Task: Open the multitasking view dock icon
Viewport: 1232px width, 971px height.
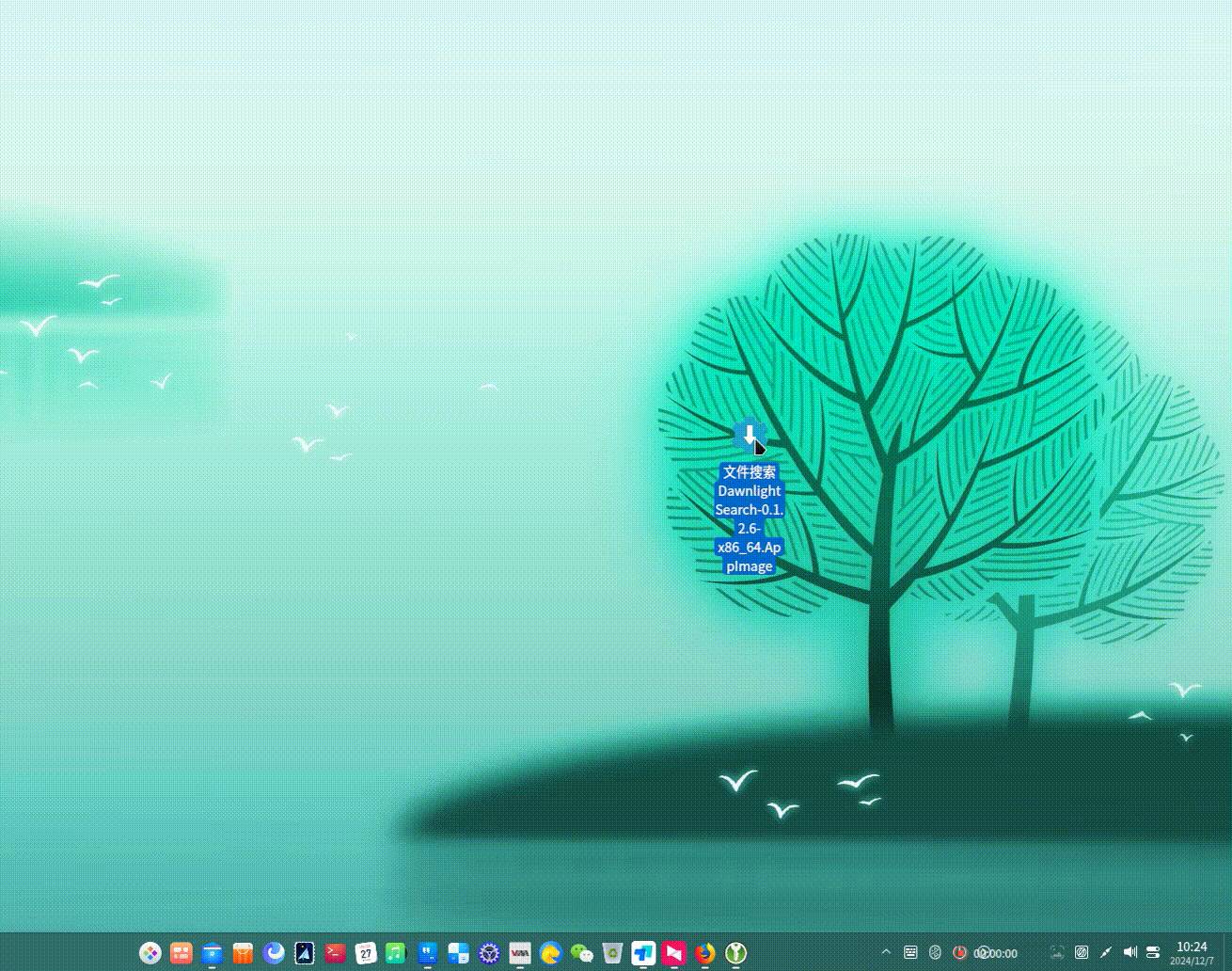Action: (182, 953)
